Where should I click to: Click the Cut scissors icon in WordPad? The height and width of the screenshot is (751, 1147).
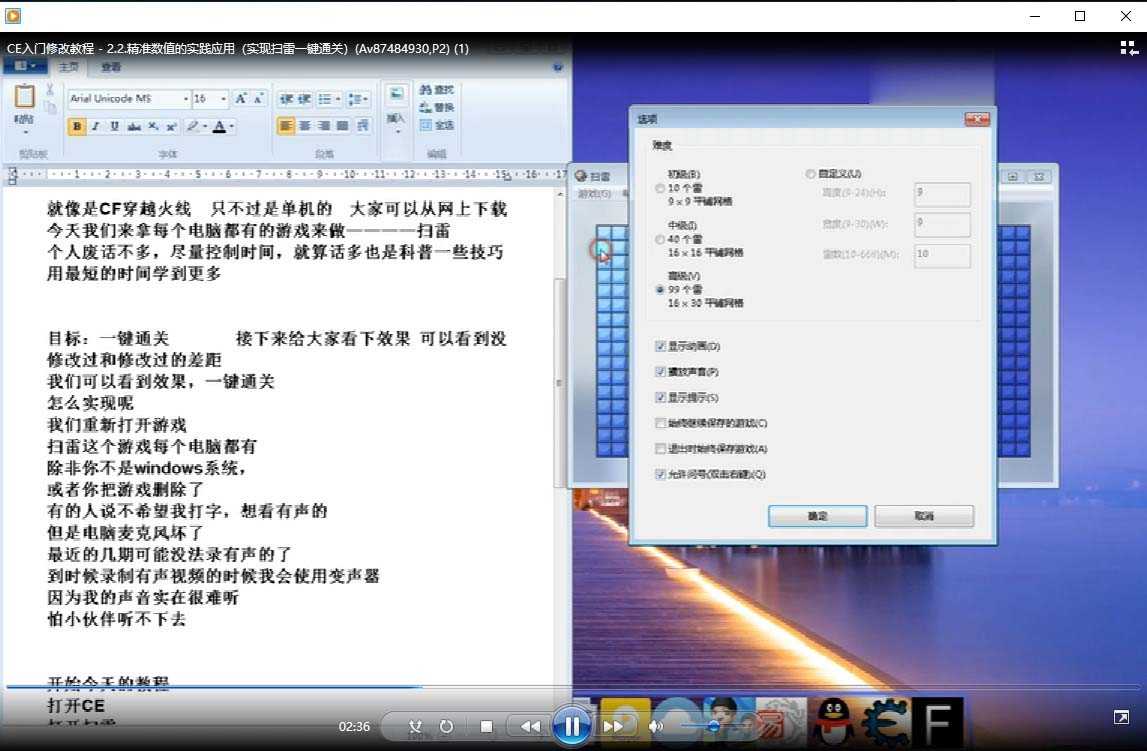tap(50, 90)
